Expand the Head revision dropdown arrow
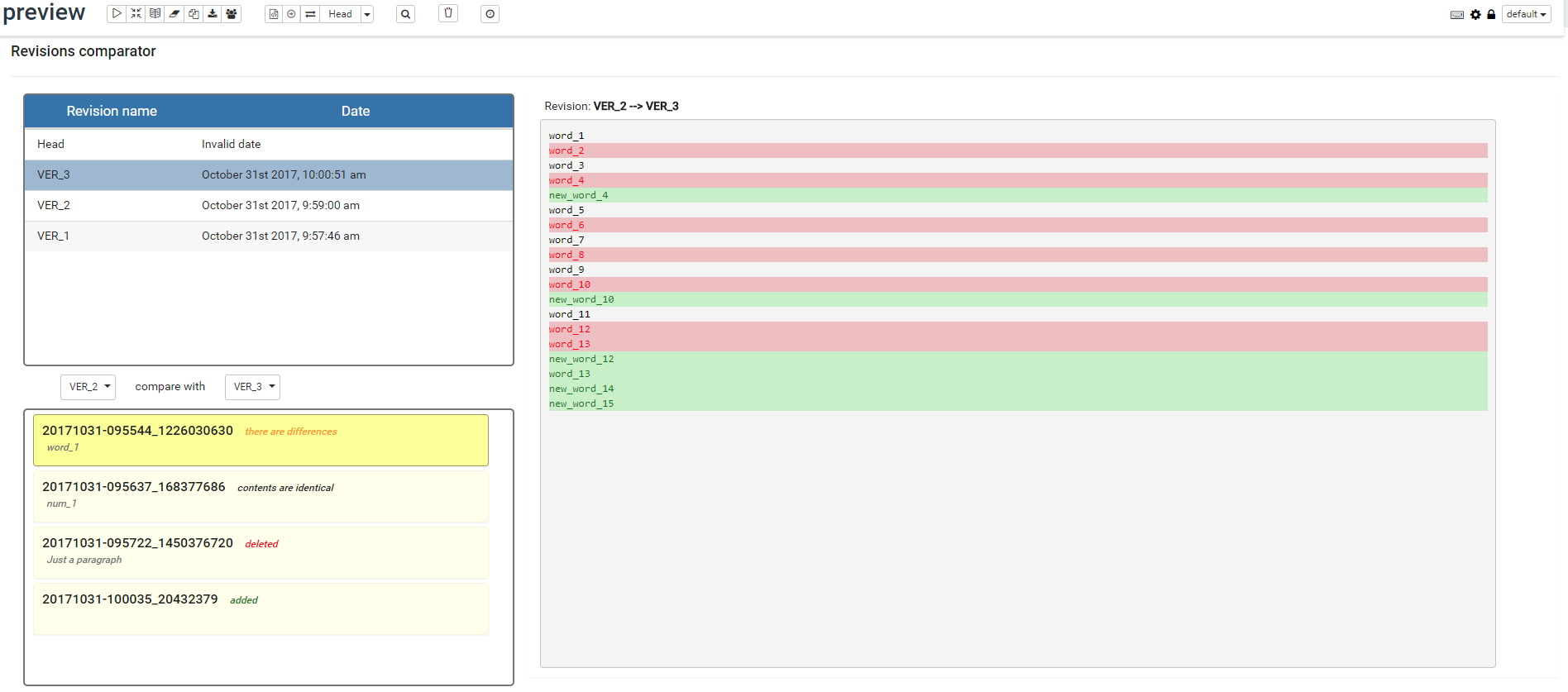Screen dimensions: 1568x692 (x=367, y=14)
